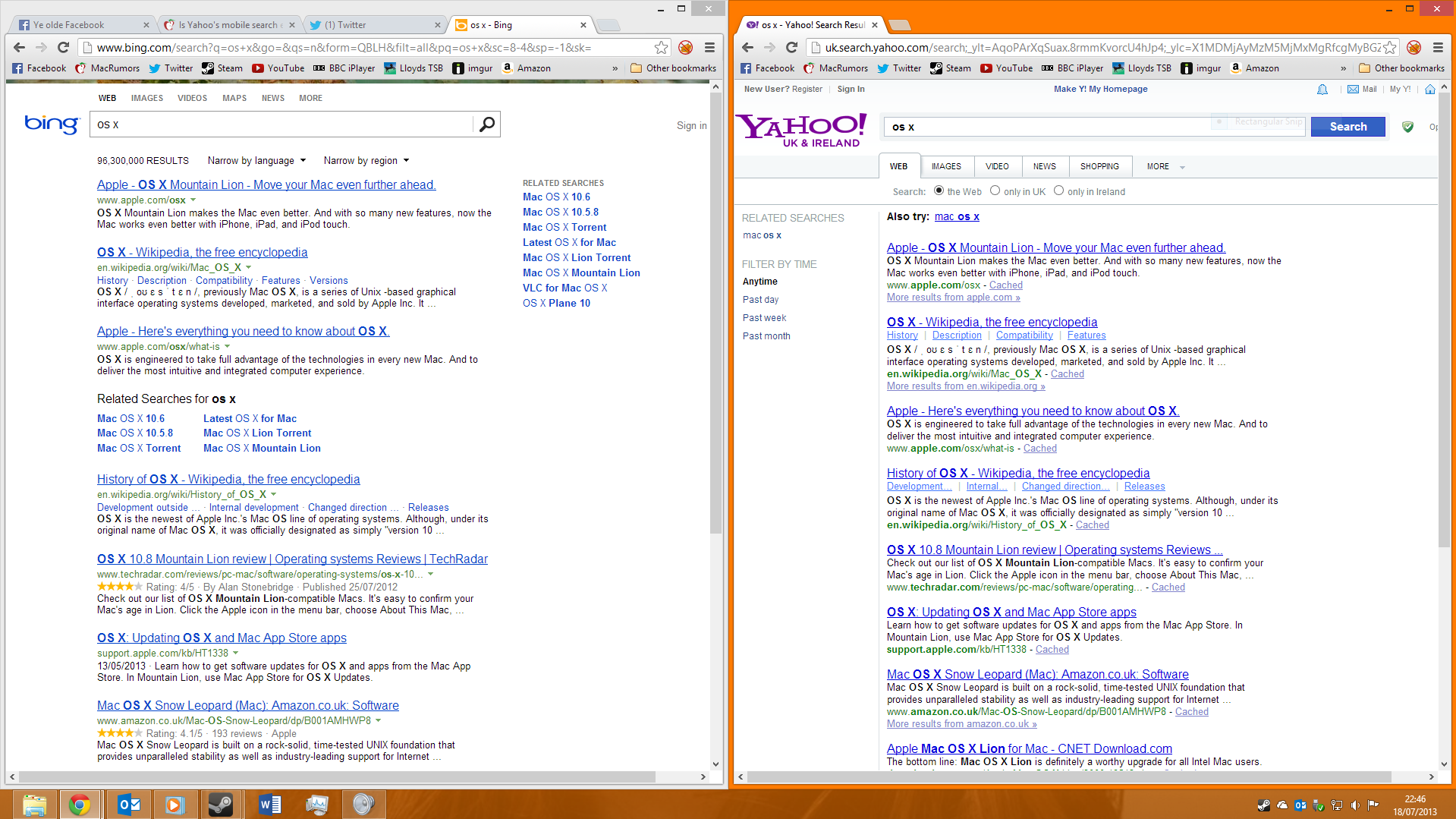
Task: Click the Yahoo Search button
Action: (x=1348, y=127)
